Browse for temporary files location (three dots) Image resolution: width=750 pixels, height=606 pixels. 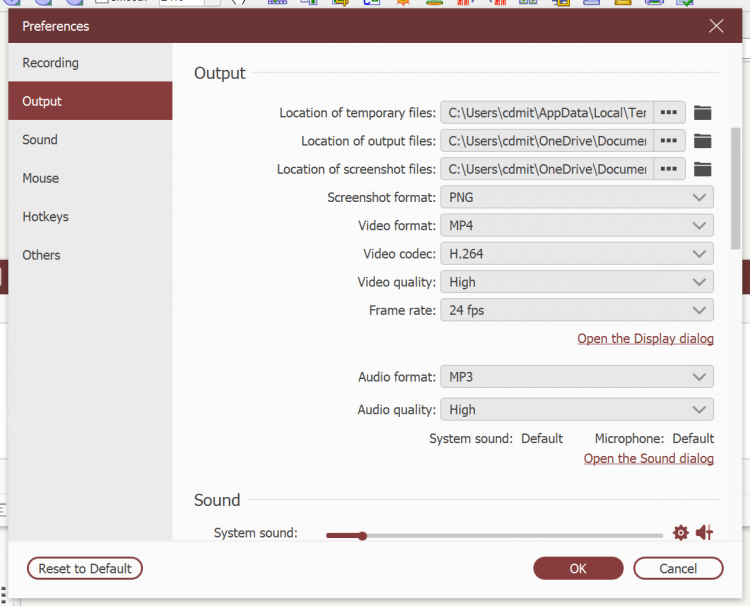tap(670, 113)
